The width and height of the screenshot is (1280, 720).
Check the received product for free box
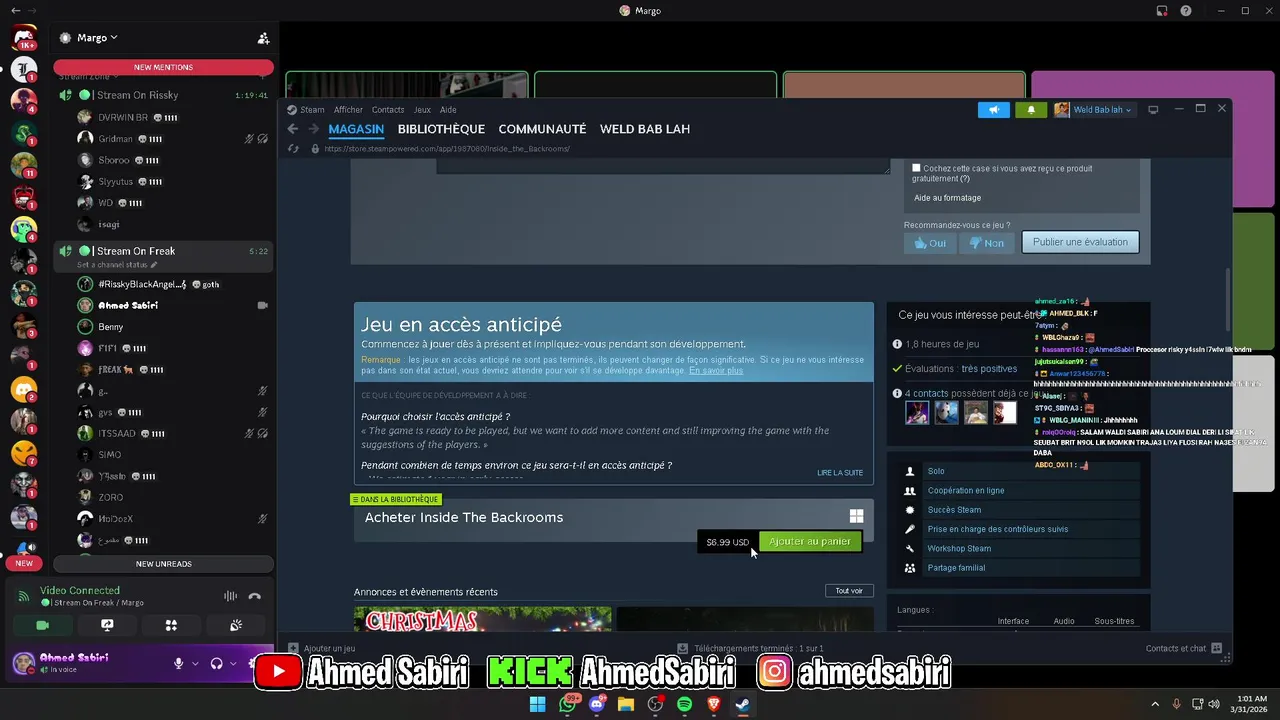916,168
